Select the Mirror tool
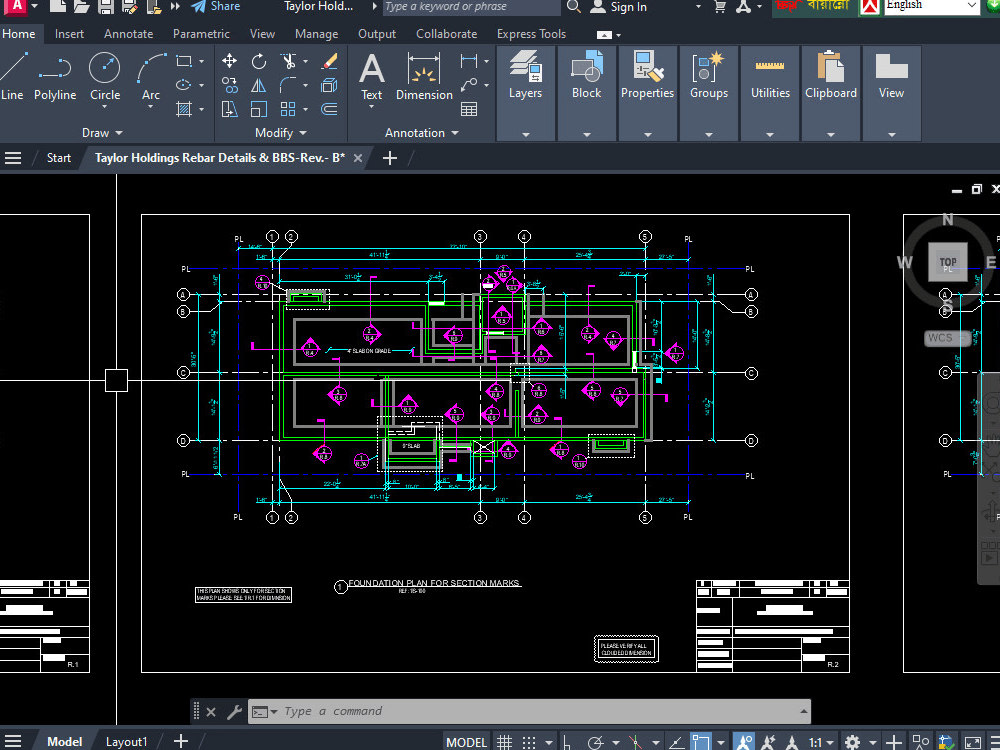The image size is (1000, 750). point(256,85)
